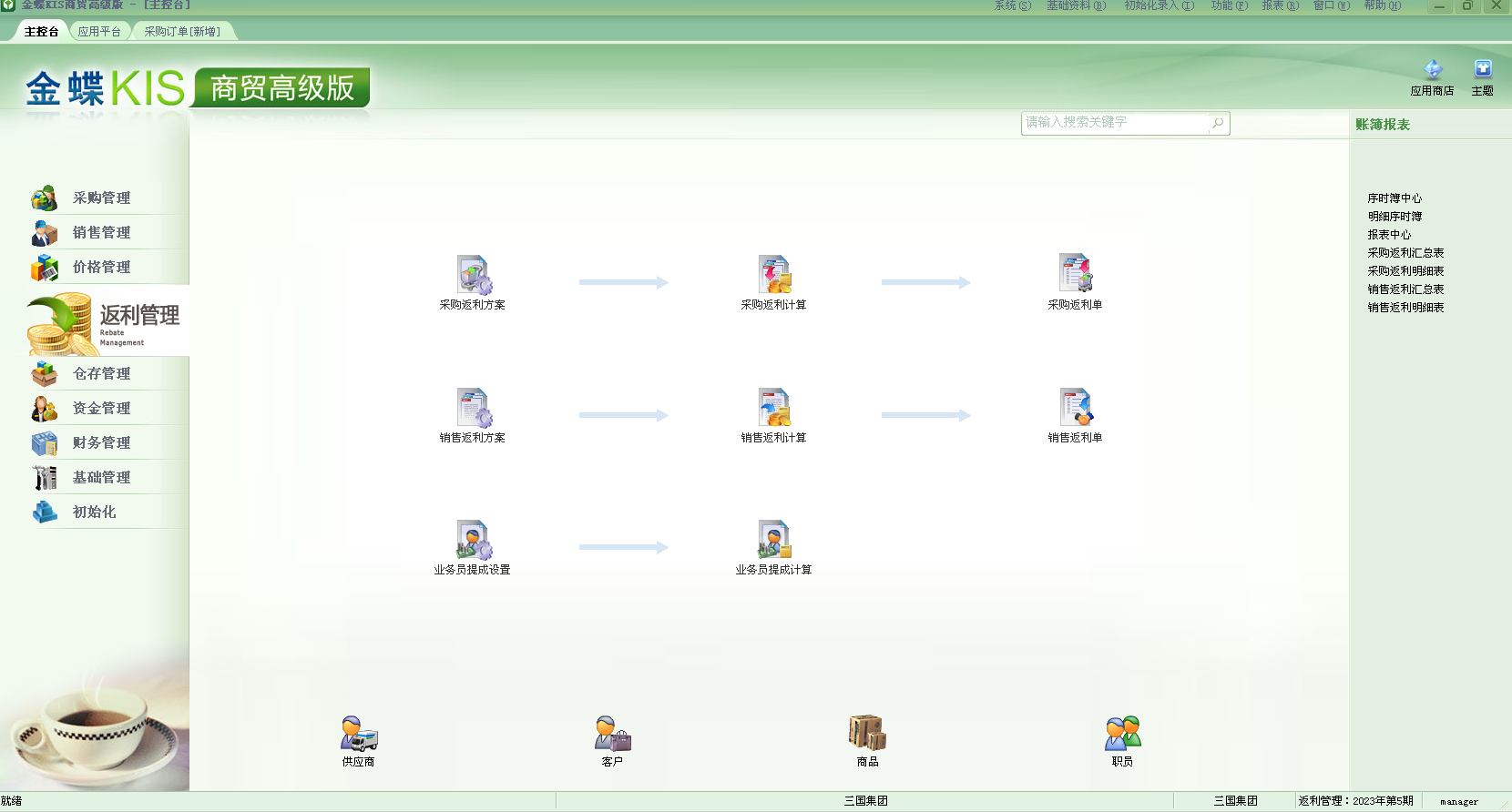Switch to the 主控台 tab
Image resolution: width=1512 pixels, height=812 pixels.
point(41,31)
